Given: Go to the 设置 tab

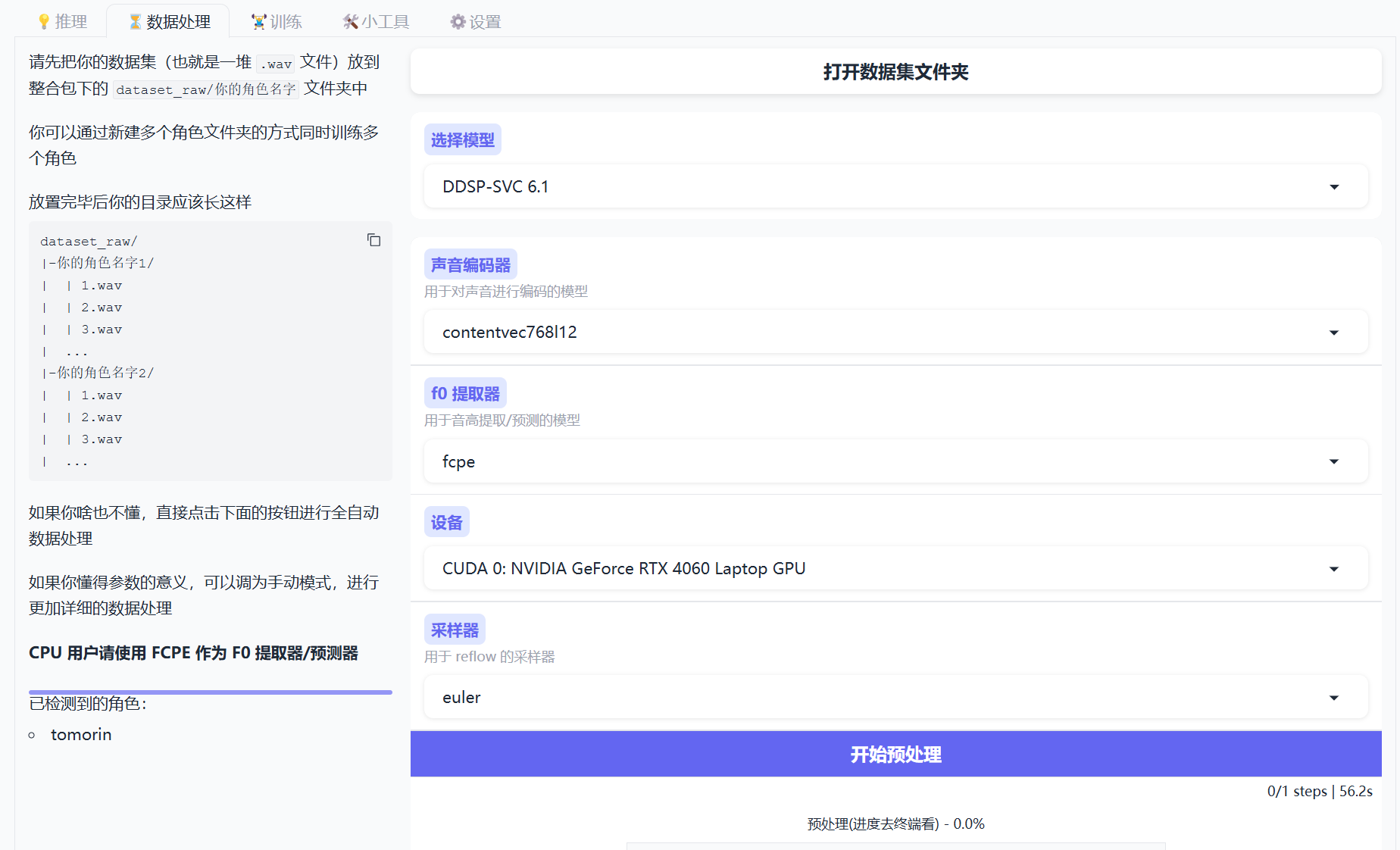Looking at the screenshot, I should [485, 22].
